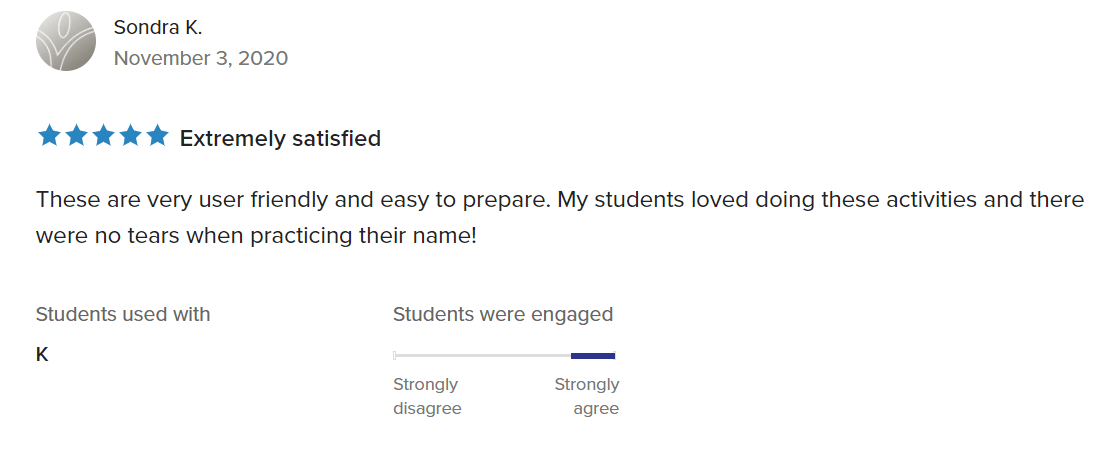Click the left end of engagement slider

coord(396,355)
